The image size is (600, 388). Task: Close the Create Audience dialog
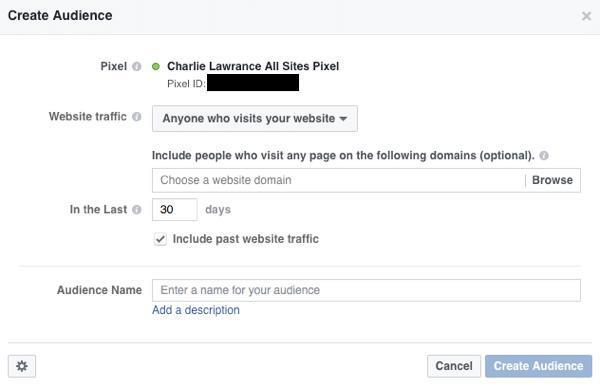[x=586, y=16]
